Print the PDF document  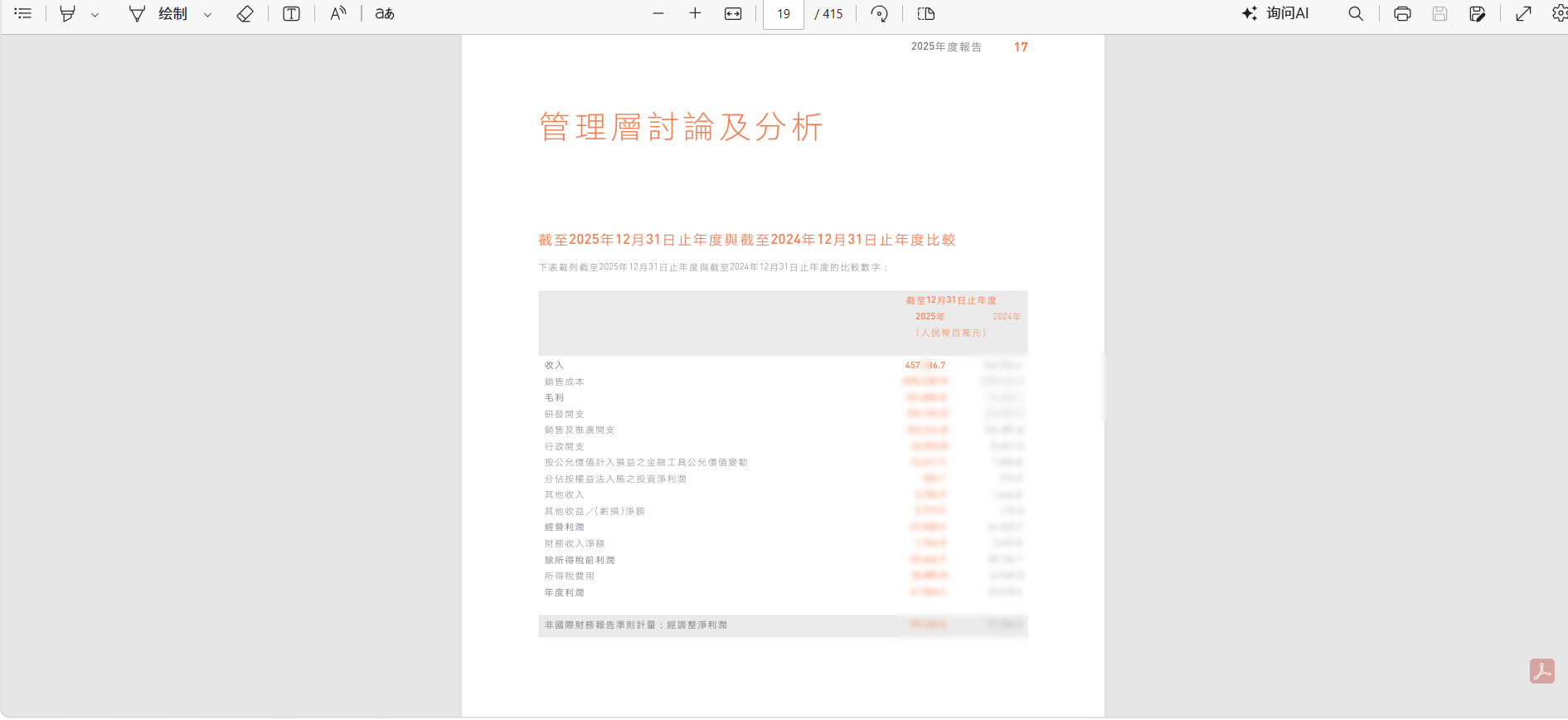[1402, 13]
